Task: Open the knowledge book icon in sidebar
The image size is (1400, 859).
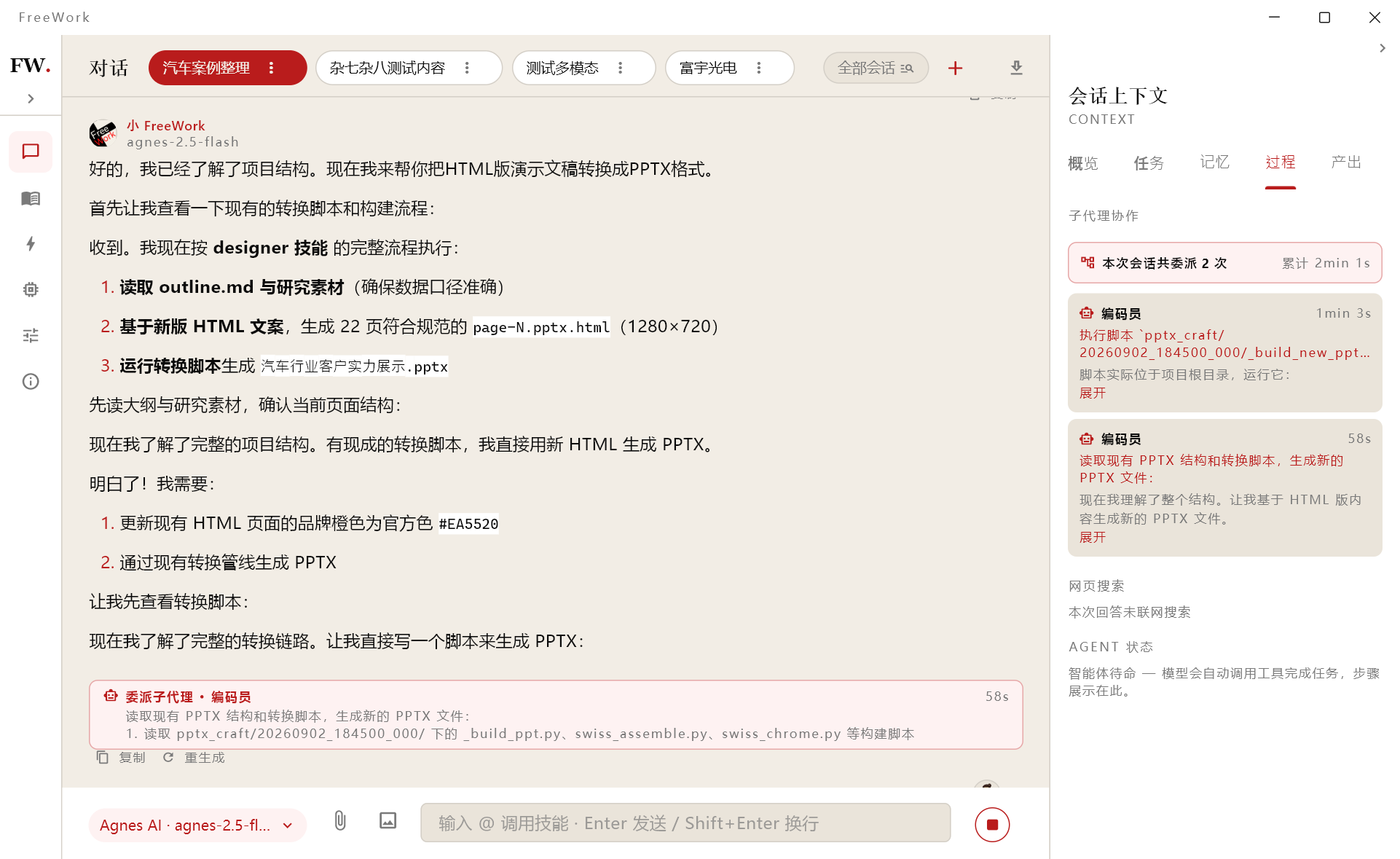Action: pos(31,198)
